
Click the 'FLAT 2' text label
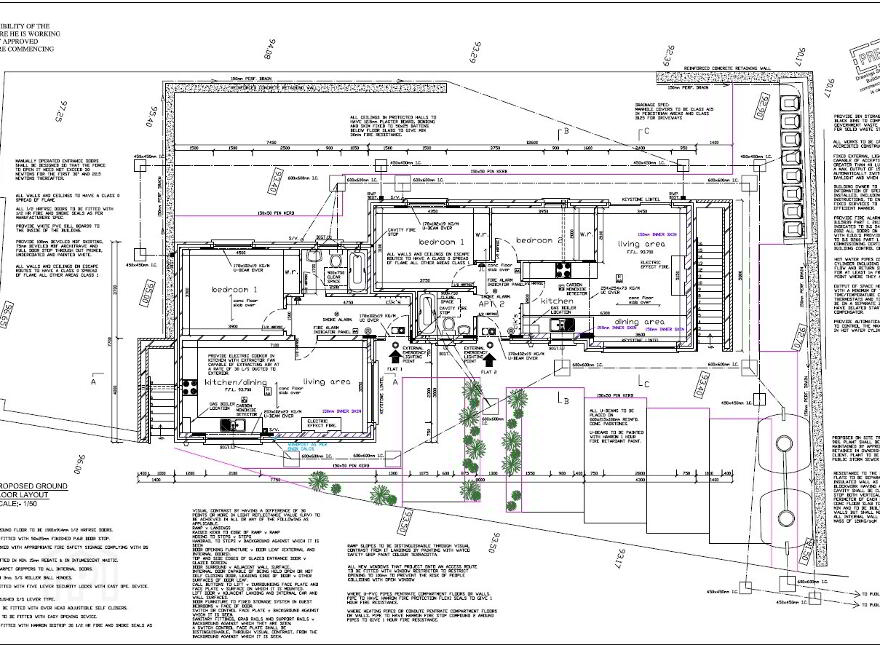pyautogui.click(x=489, y=372)
